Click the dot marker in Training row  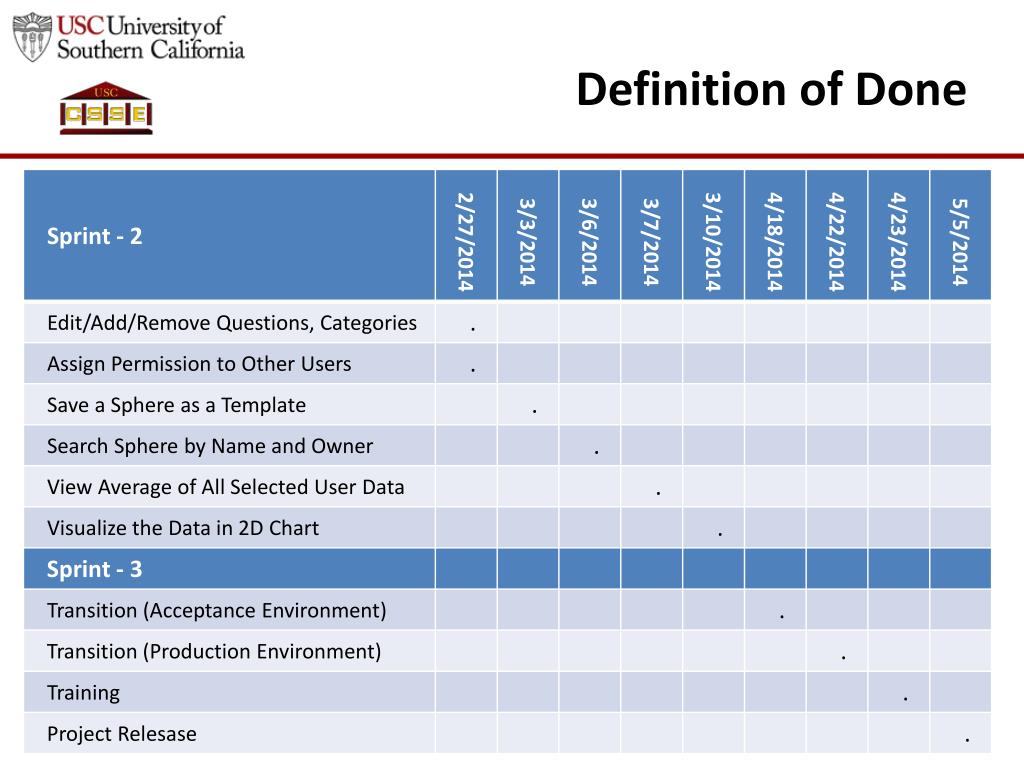pyautogui.click(x=905, y=699)
